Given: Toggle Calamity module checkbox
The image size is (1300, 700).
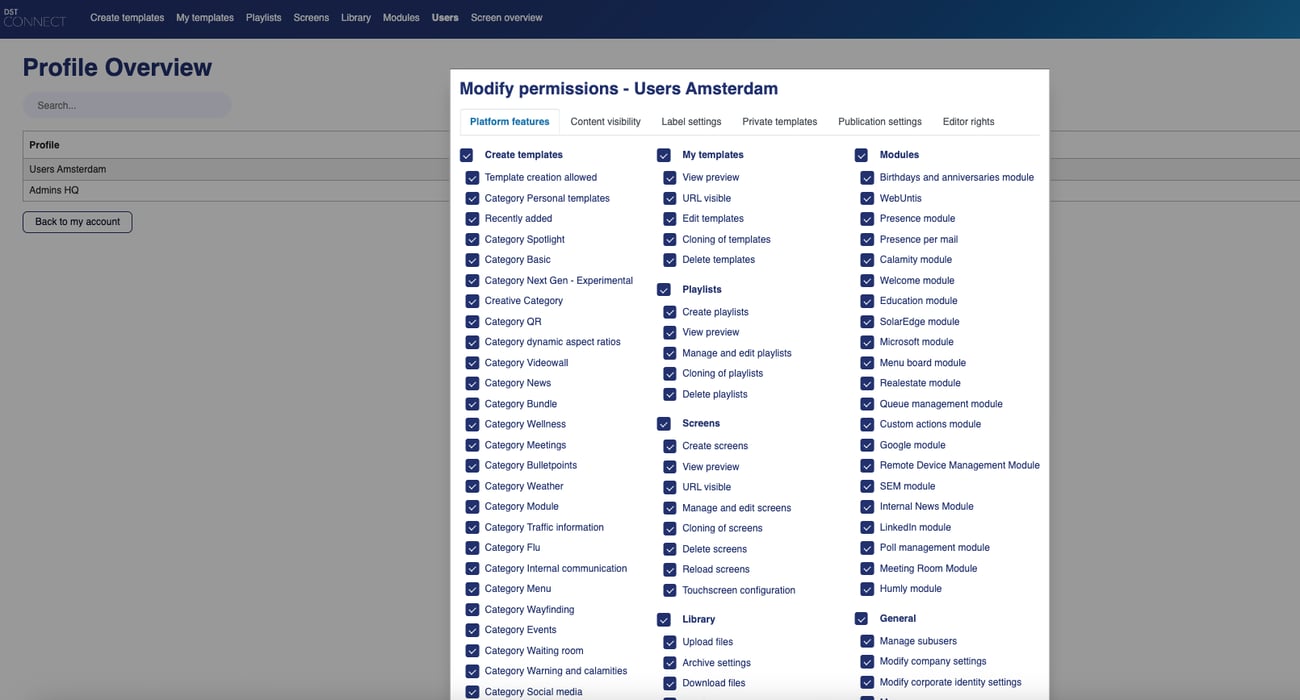Looking at the screenshot, I should (x=867, y=259).
